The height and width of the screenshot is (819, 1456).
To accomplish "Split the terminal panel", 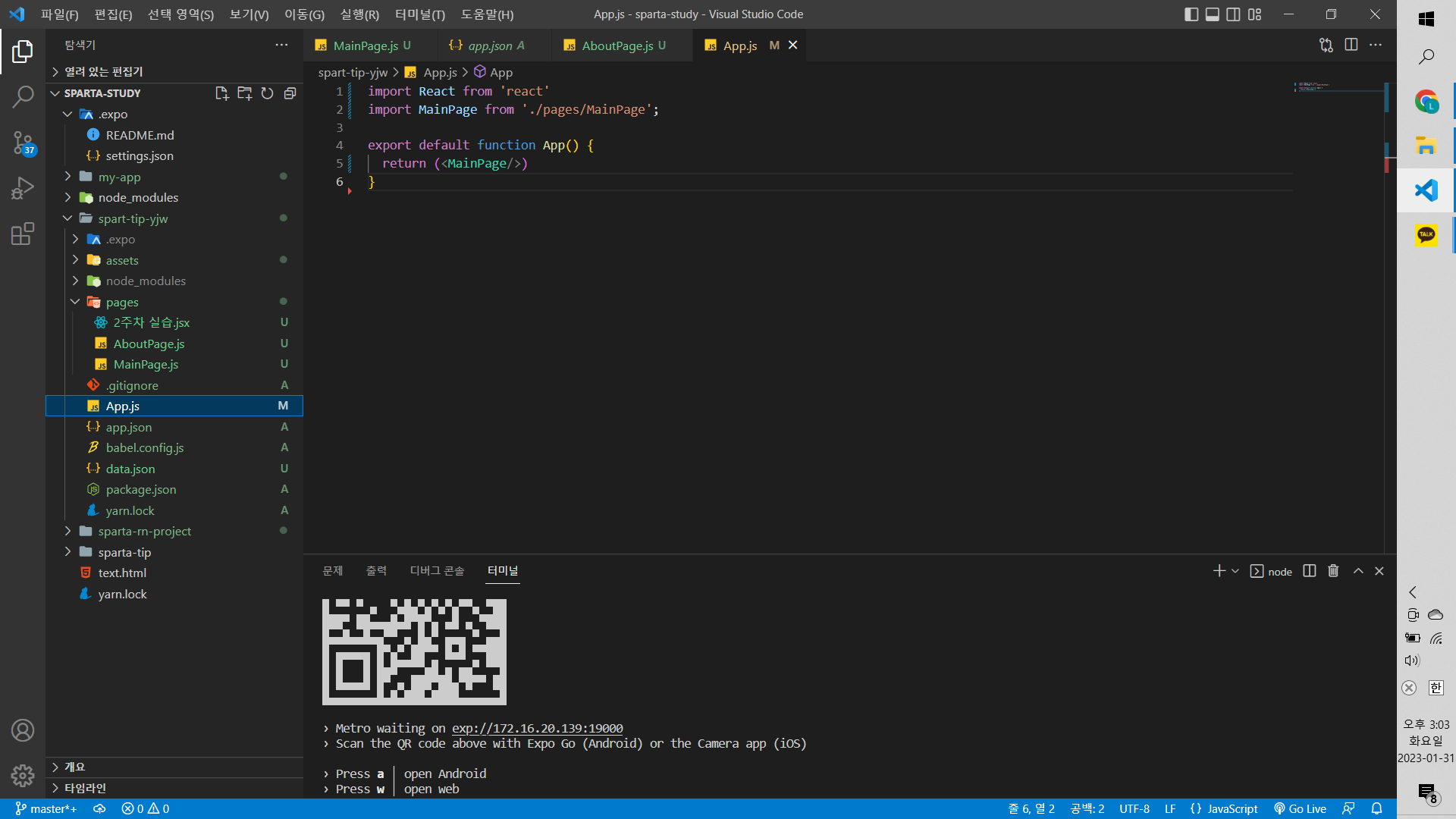I will pyautogui.click(x=1309, y=571).
